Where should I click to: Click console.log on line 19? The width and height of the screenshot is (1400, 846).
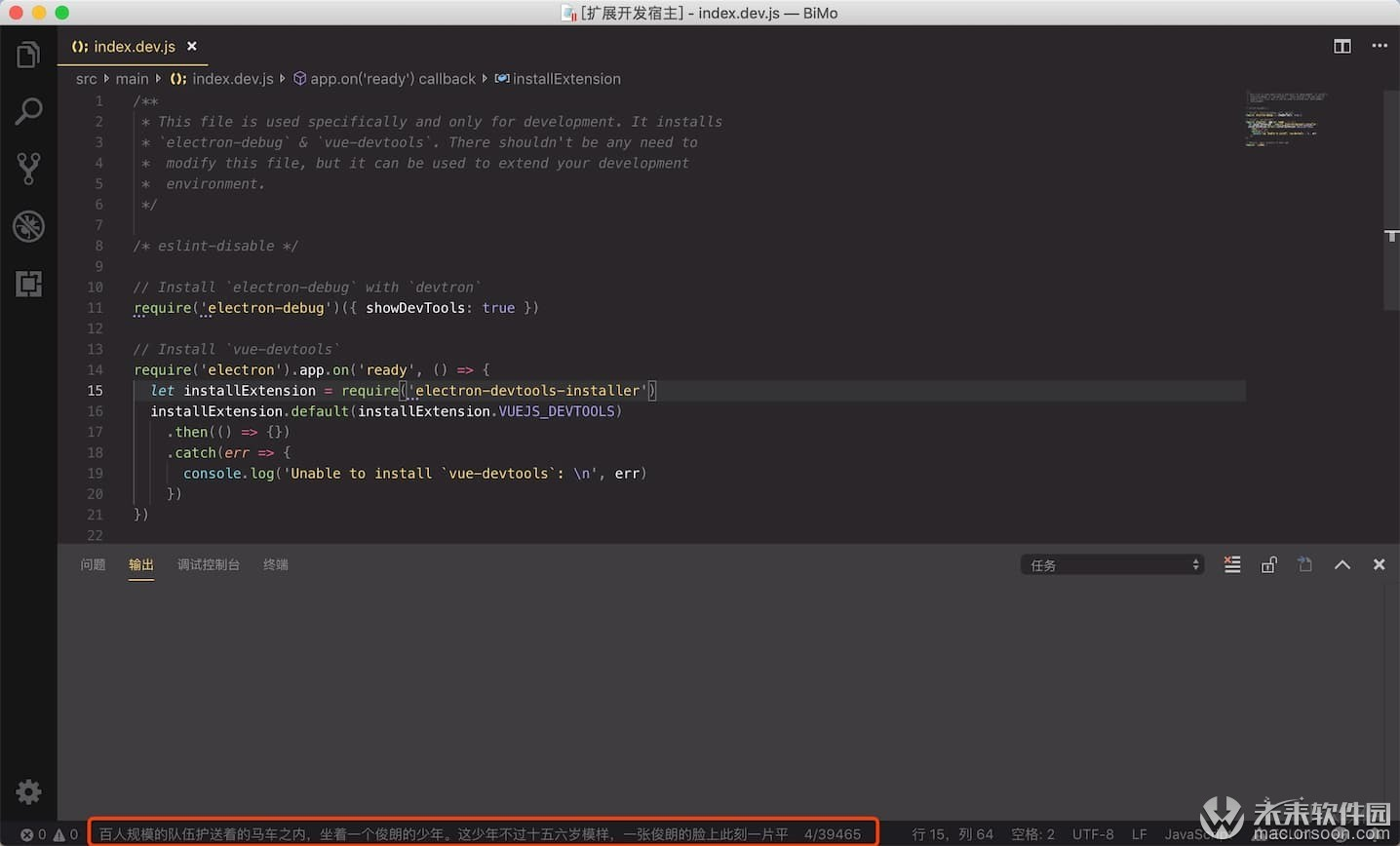228,473
